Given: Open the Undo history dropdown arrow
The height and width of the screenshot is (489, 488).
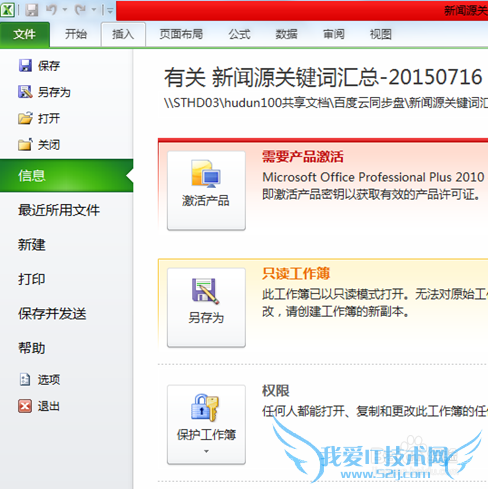Looking at the screenshot, I should tap(65, 10).
